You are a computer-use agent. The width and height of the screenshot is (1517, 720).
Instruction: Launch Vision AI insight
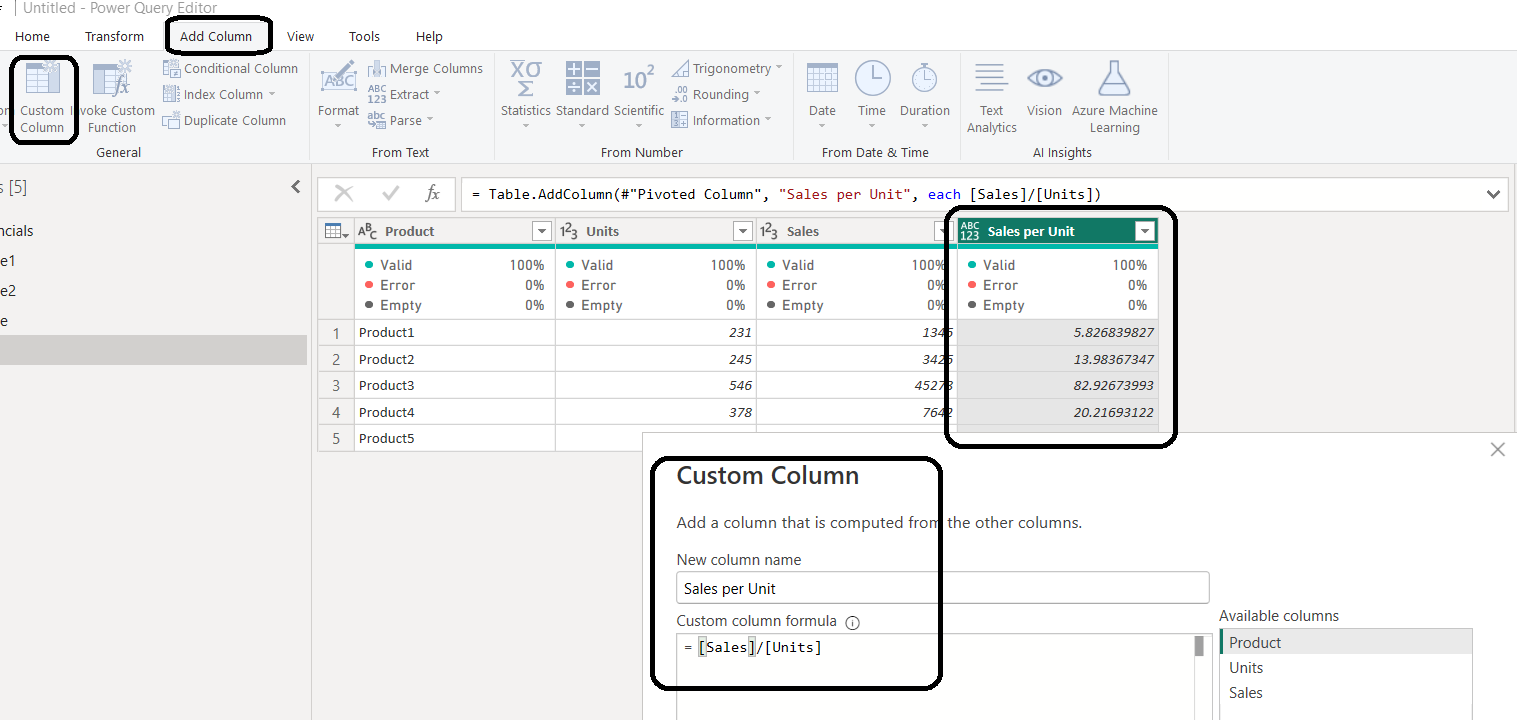[1044, 90]
